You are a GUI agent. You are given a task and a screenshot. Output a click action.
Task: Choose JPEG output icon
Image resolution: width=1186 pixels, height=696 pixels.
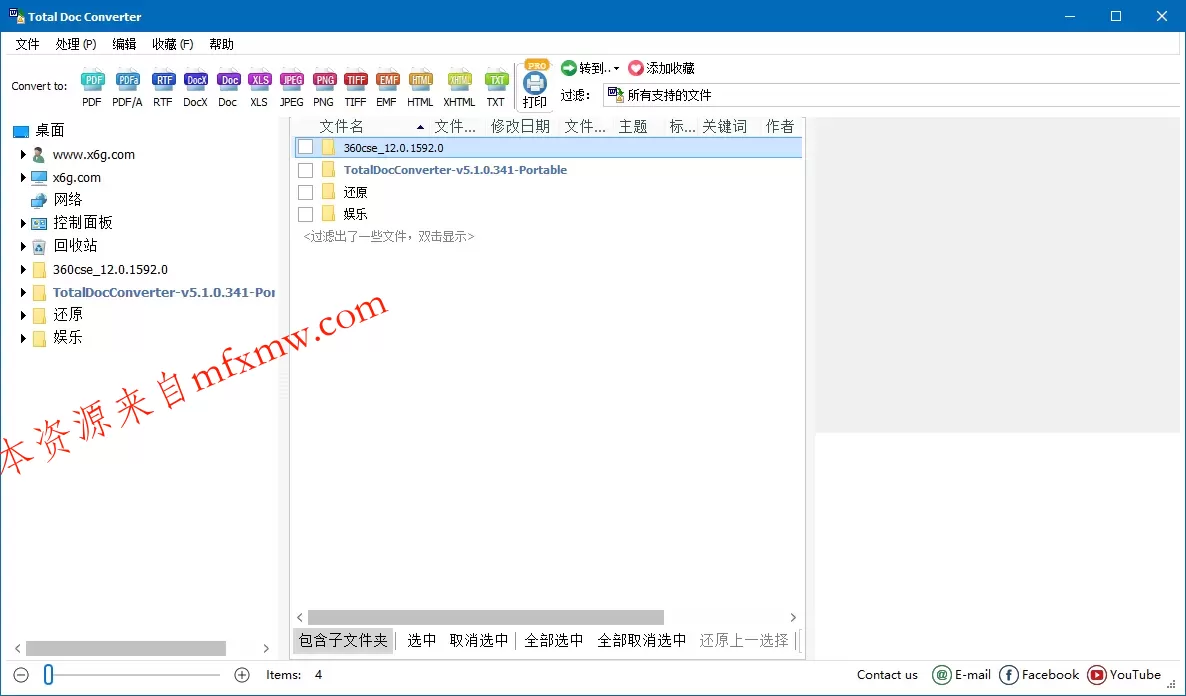pos(292,80)
